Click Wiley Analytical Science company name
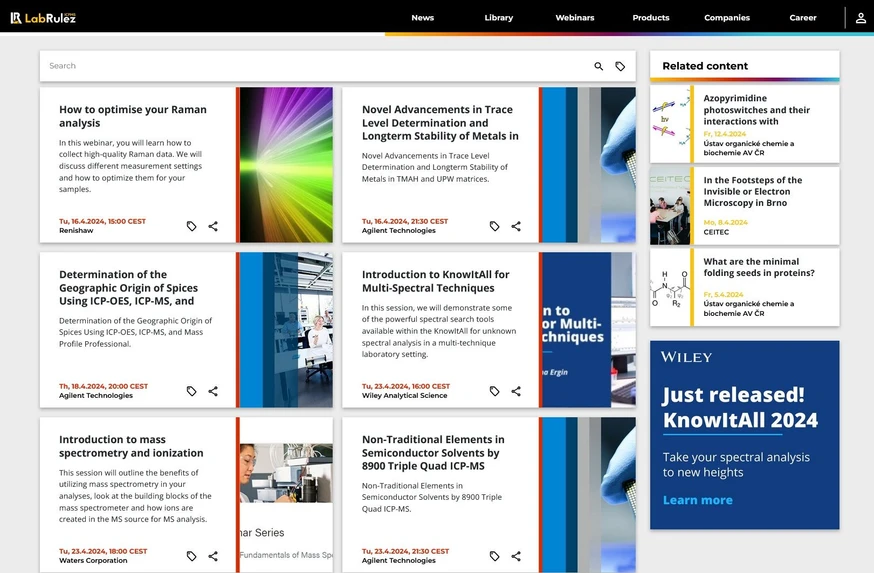874x573 pixels. (x=405, y=396)
